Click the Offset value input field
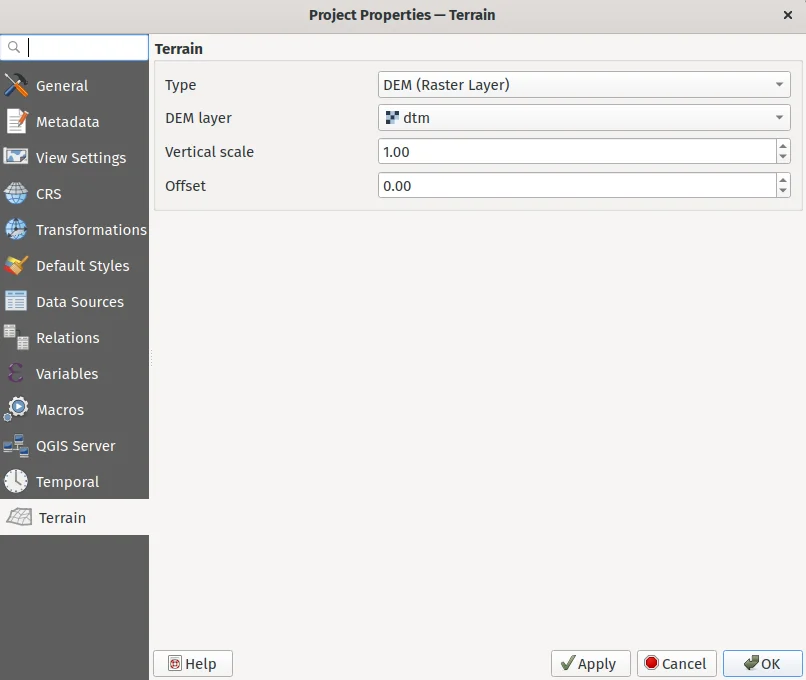Screen dimensions: 806x680 pos(576,186)
